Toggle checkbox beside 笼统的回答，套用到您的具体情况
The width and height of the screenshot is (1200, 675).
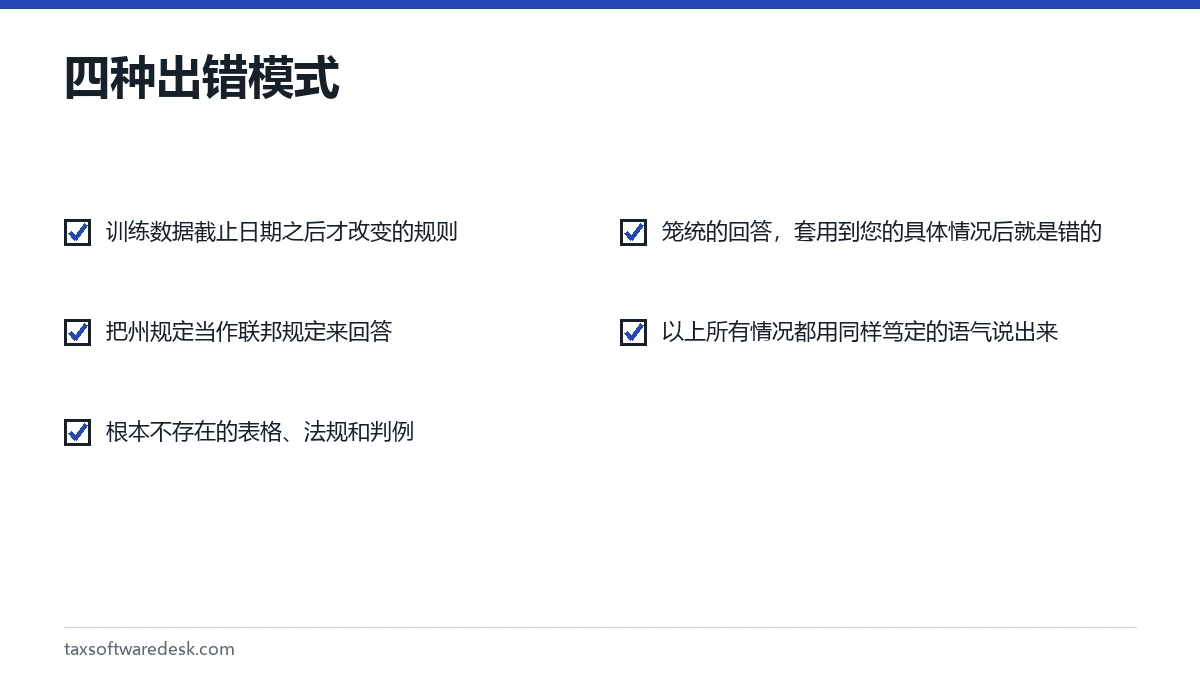click(x=634, y=232)
